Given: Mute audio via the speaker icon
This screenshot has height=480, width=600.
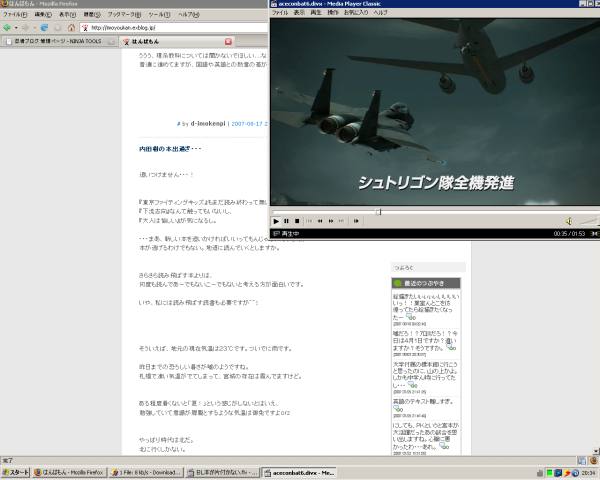Looking at the screenshot, I should [569, 221].
